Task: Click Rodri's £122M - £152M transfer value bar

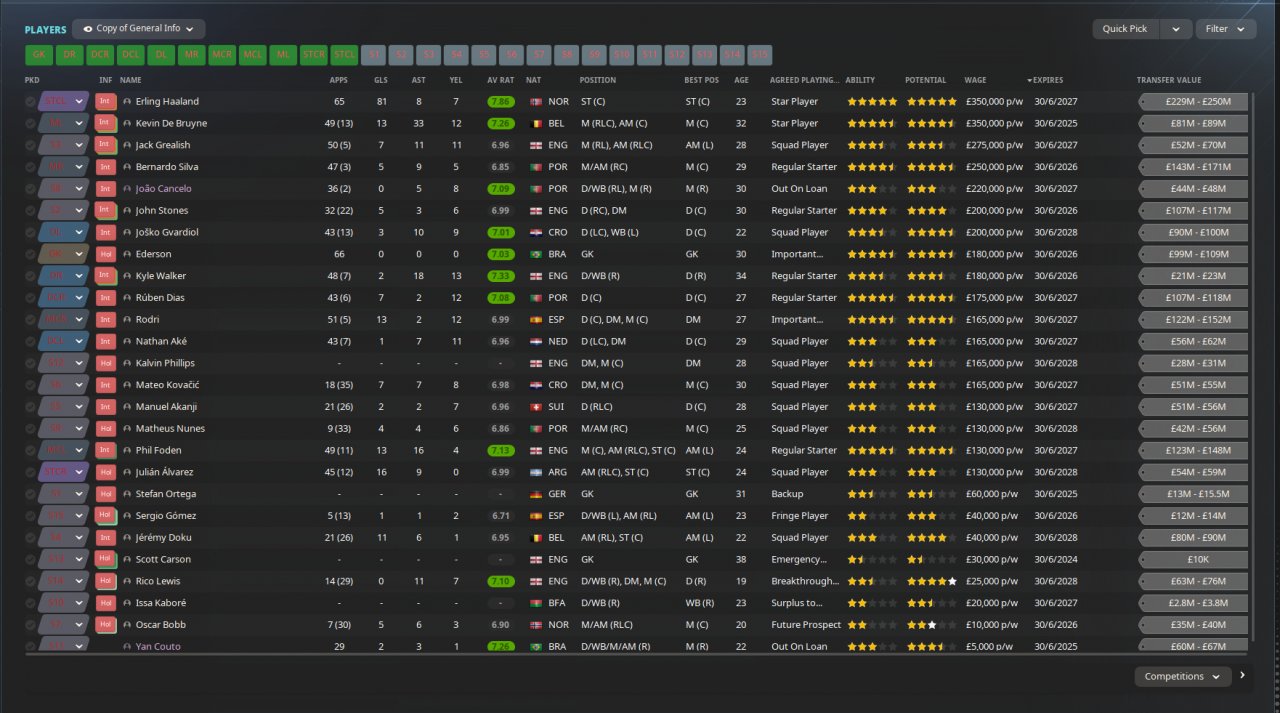Action: (1193, 319)
